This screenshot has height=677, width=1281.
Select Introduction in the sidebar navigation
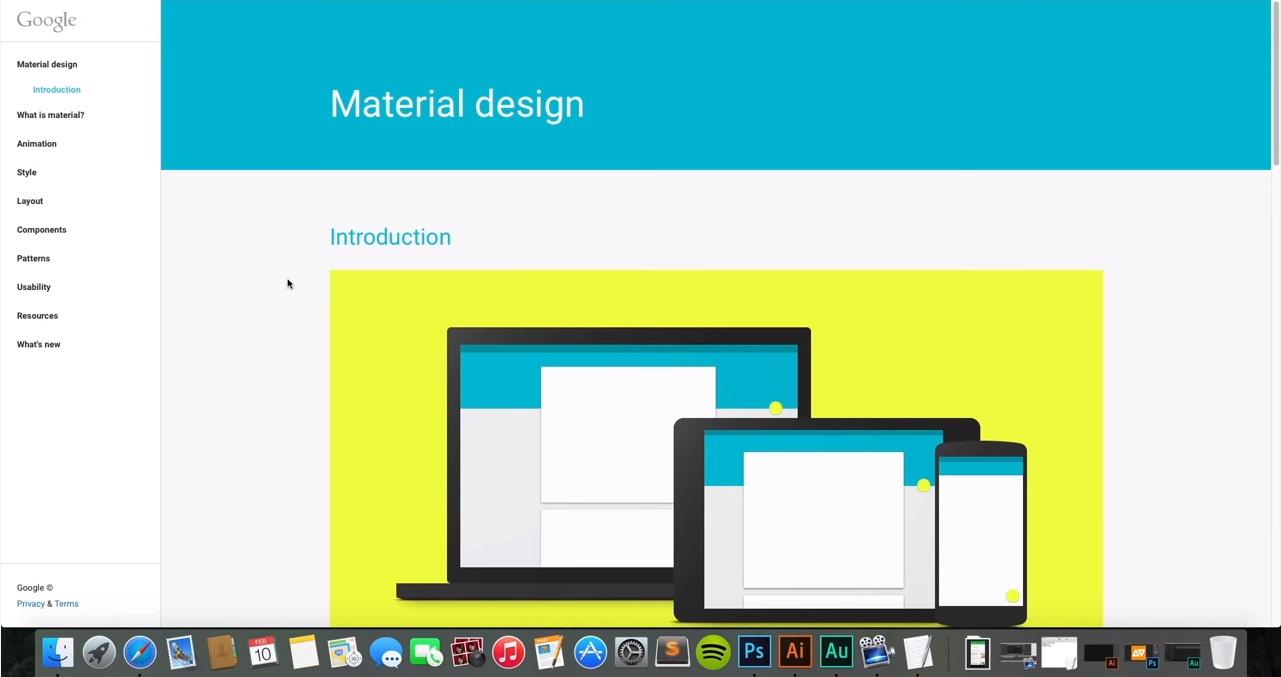click(x=56, y=90)
